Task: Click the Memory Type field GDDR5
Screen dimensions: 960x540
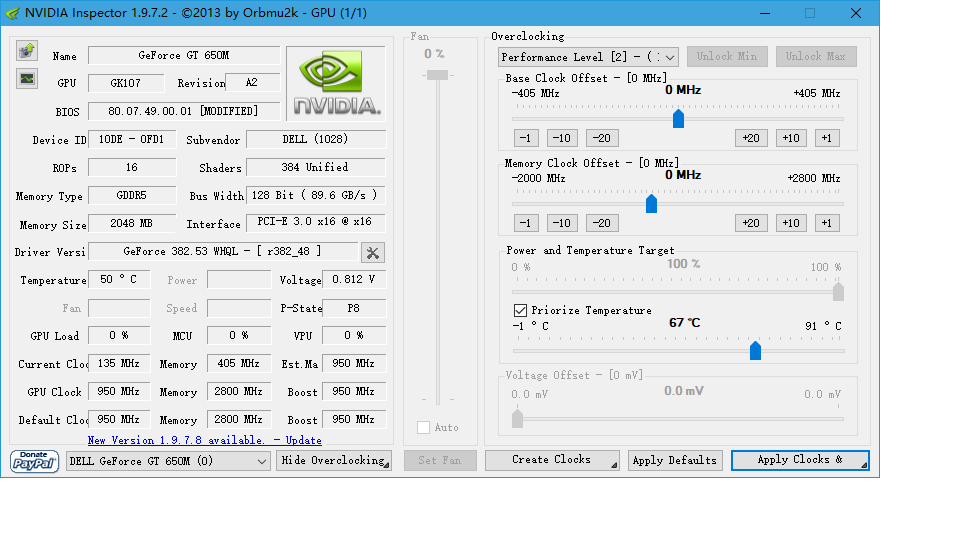Action: click(x=132, y=195)
